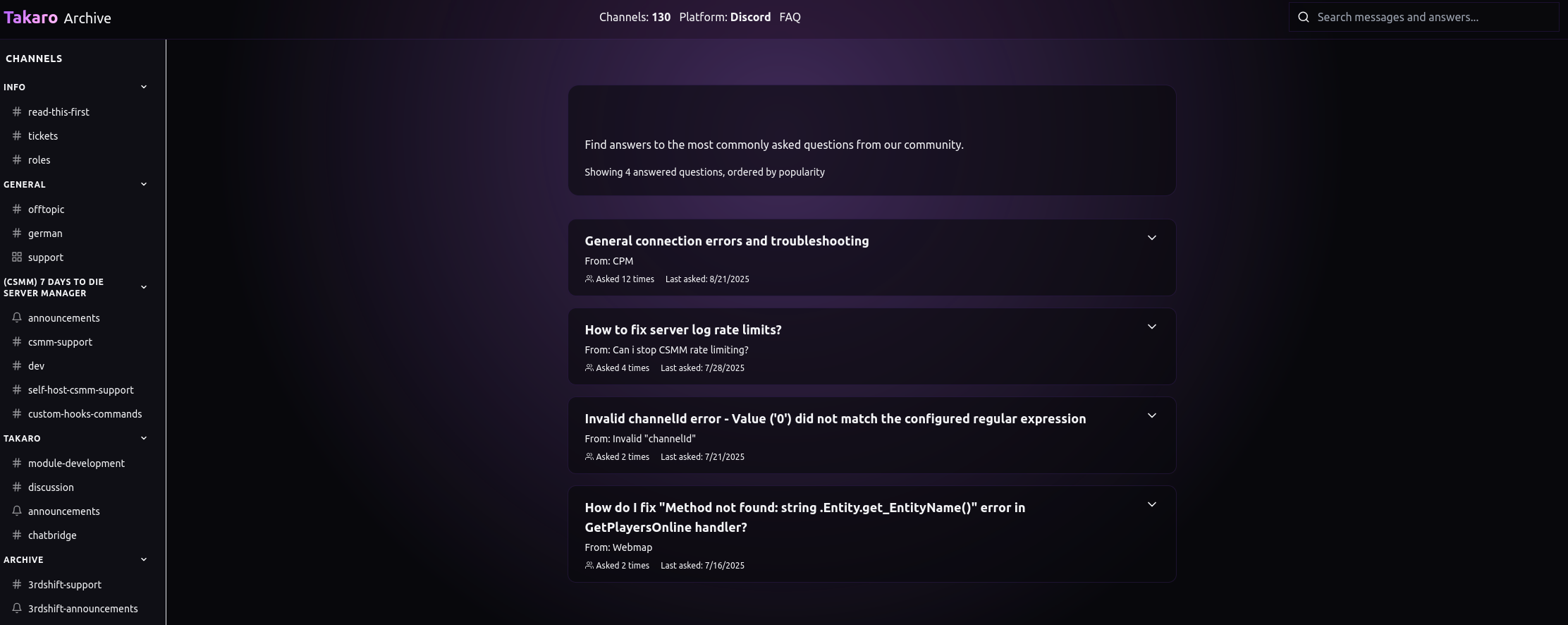Viewport: 1568px width, 625px height.
Task: Click the hash icon beside roles
Action: coord(17,159)
